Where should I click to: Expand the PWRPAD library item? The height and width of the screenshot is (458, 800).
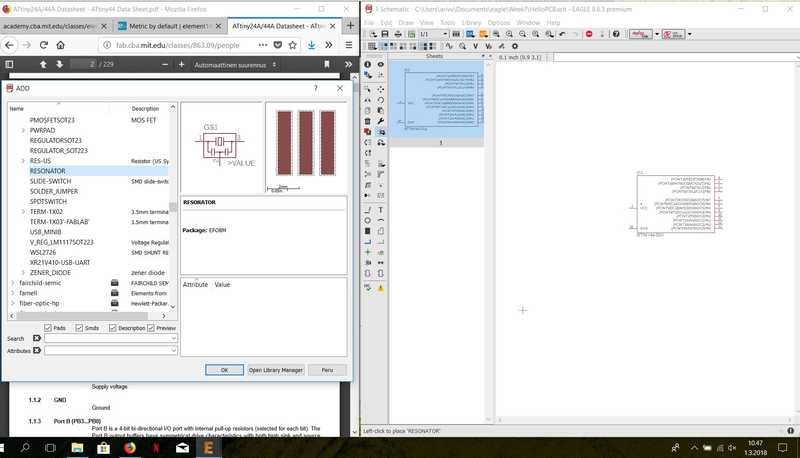(x=23, y=130)
